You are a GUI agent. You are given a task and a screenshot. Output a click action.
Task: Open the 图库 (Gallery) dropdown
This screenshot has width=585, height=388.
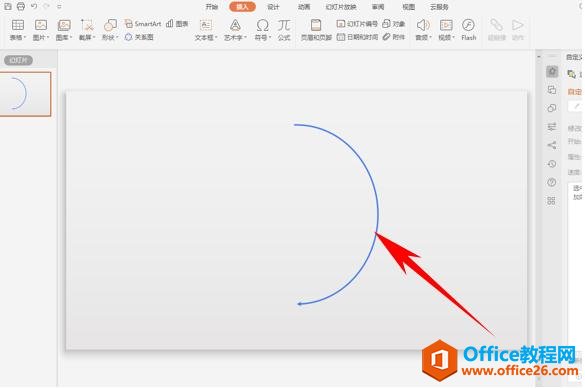pos(64,30)
